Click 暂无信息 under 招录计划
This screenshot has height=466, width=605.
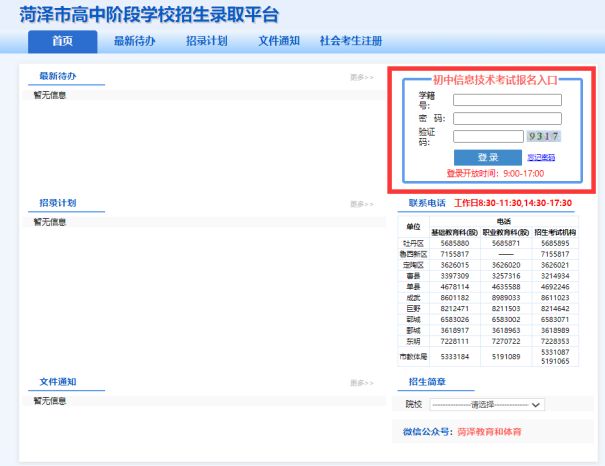(50, 222)
